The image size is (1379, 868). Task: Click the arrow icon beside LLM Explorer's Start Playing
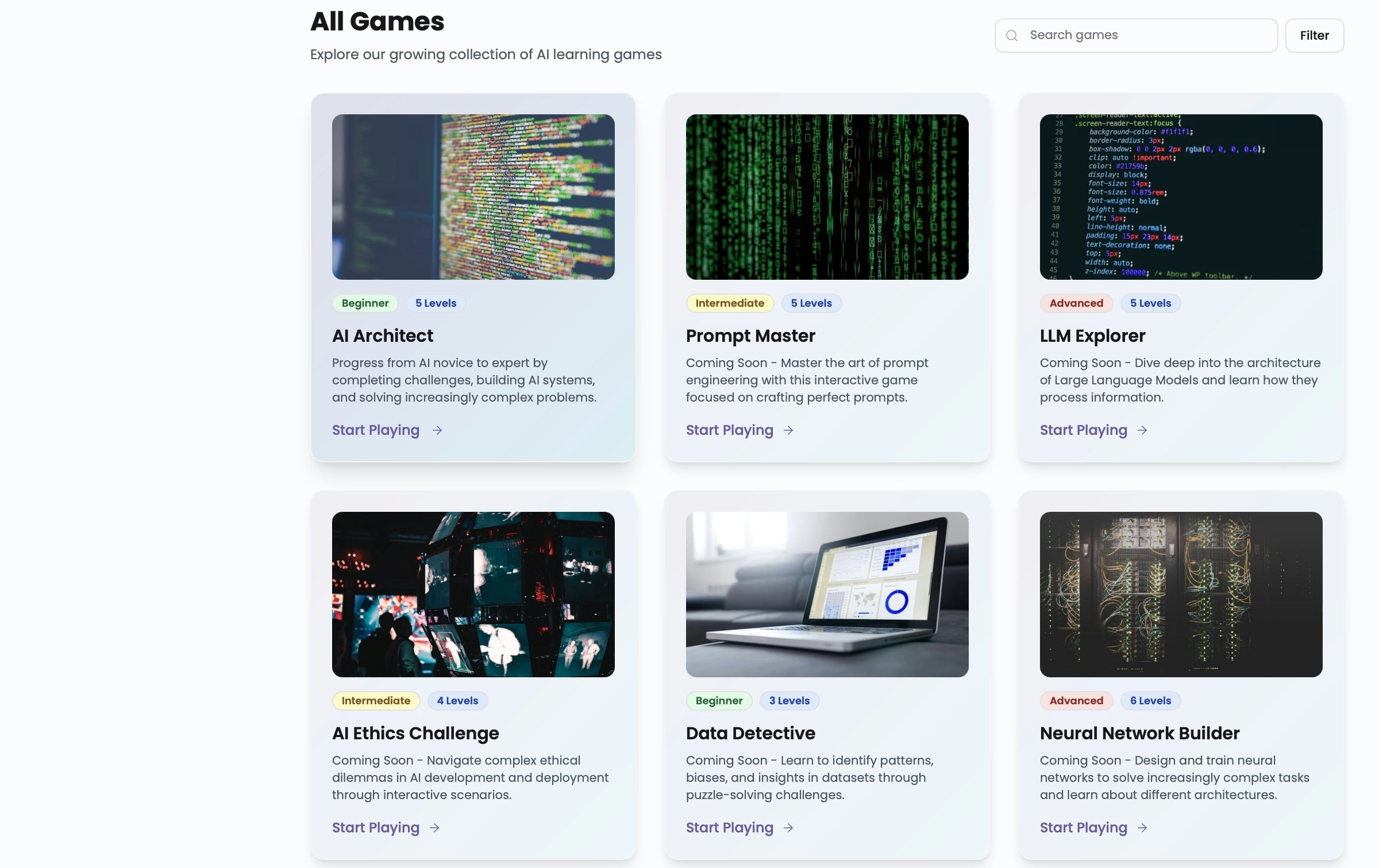[x=1142, y=430]
